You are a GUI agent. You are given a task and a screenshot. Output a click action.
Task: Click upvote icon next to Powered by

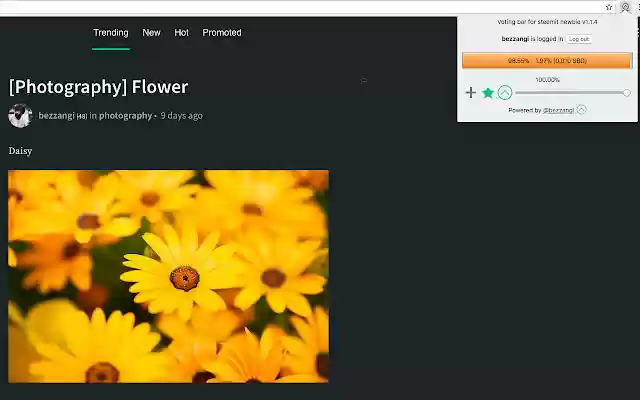(x=582, y=109)
